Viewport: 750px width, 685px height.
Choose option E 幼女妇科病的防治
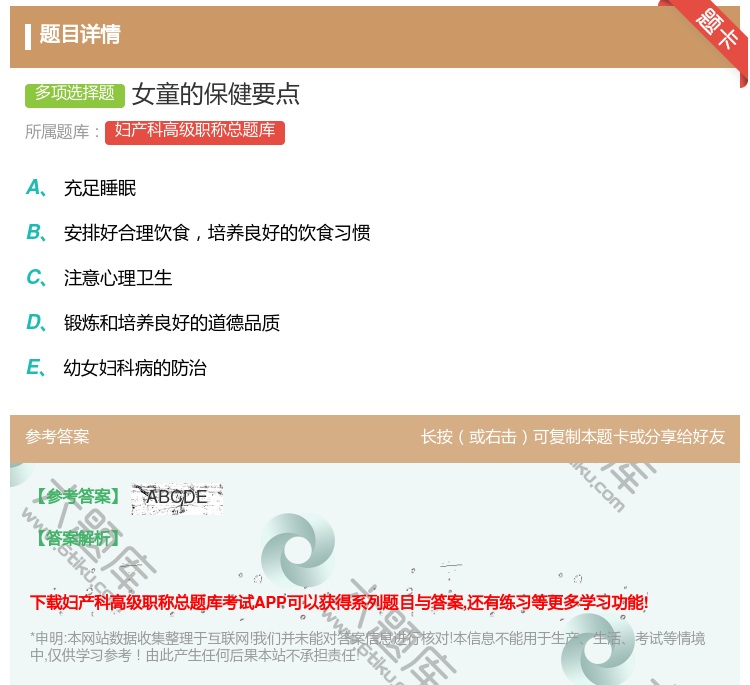116,368
